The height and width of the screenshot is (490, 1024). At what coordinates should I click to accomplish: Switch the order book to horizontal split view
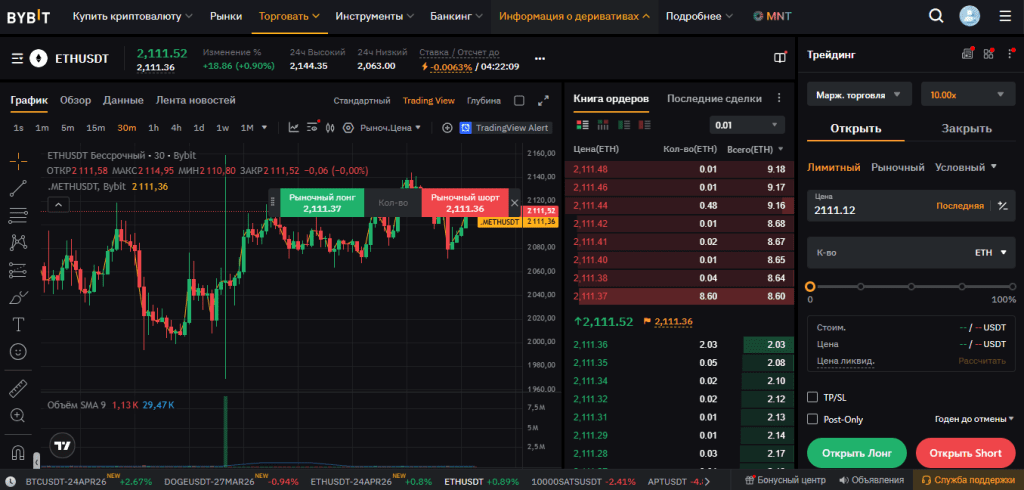603,124
